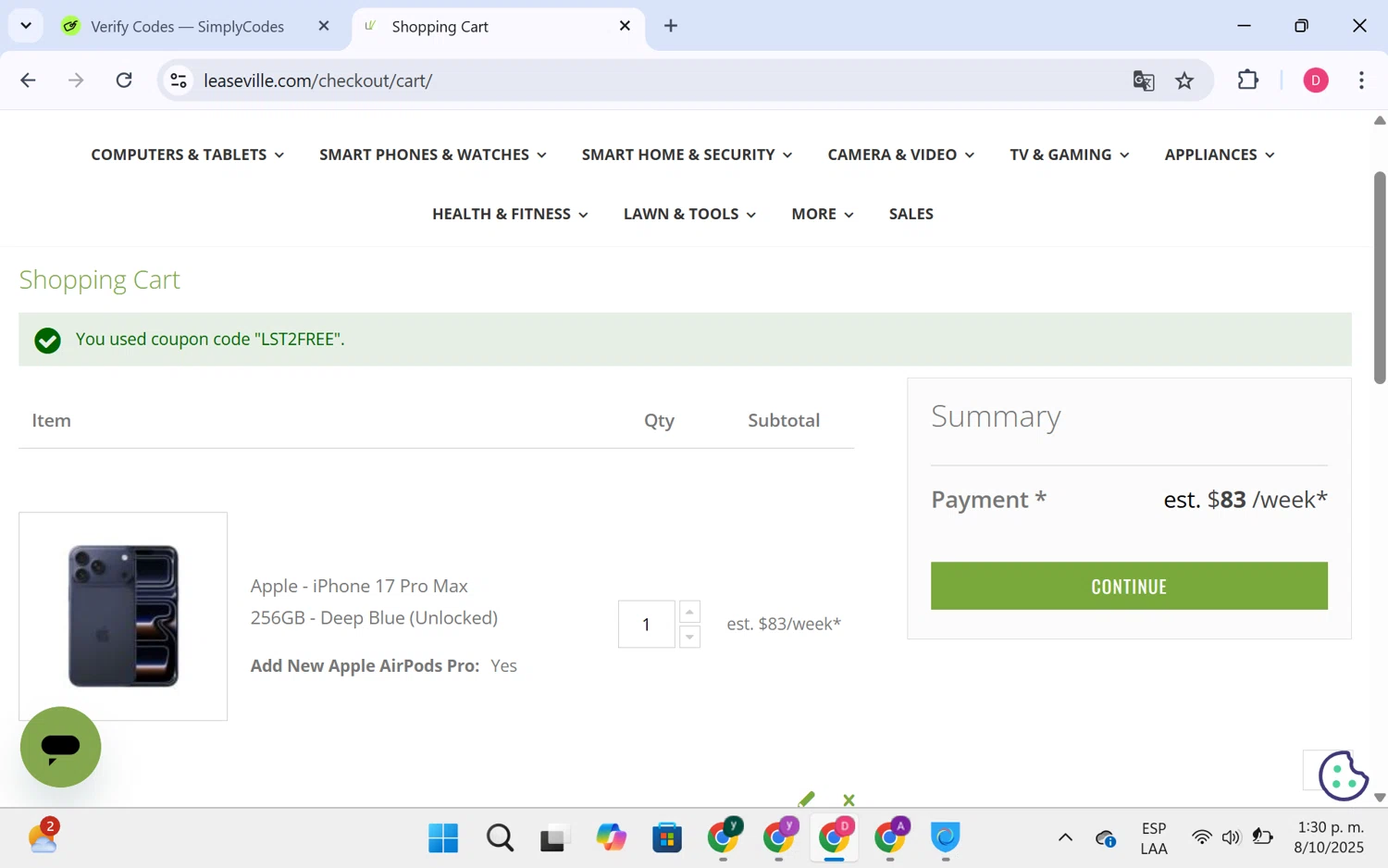Open the Windows Start menu
Image resolution: width=1388 pixels, height=868 pixels.
pyautogui.click(x=443, y=838)
